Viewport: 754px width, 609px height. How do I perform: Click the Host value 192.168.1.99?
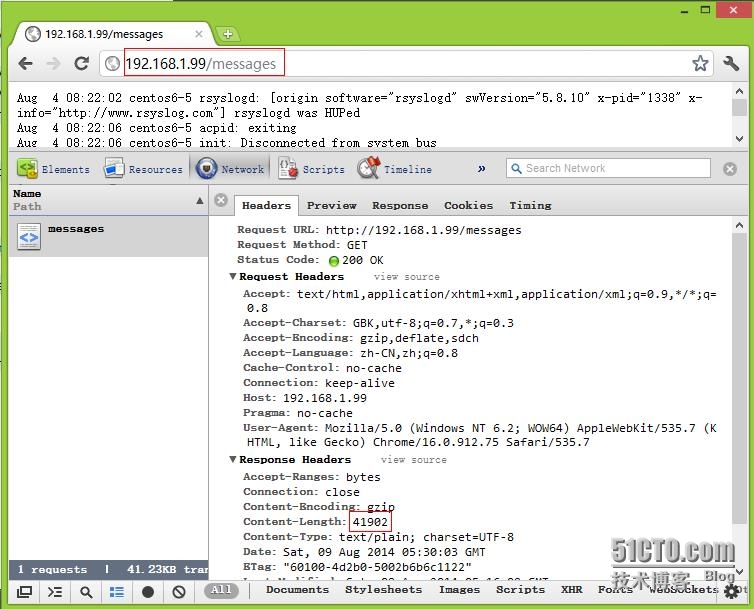pyautogui.click(x=325, y=398)
